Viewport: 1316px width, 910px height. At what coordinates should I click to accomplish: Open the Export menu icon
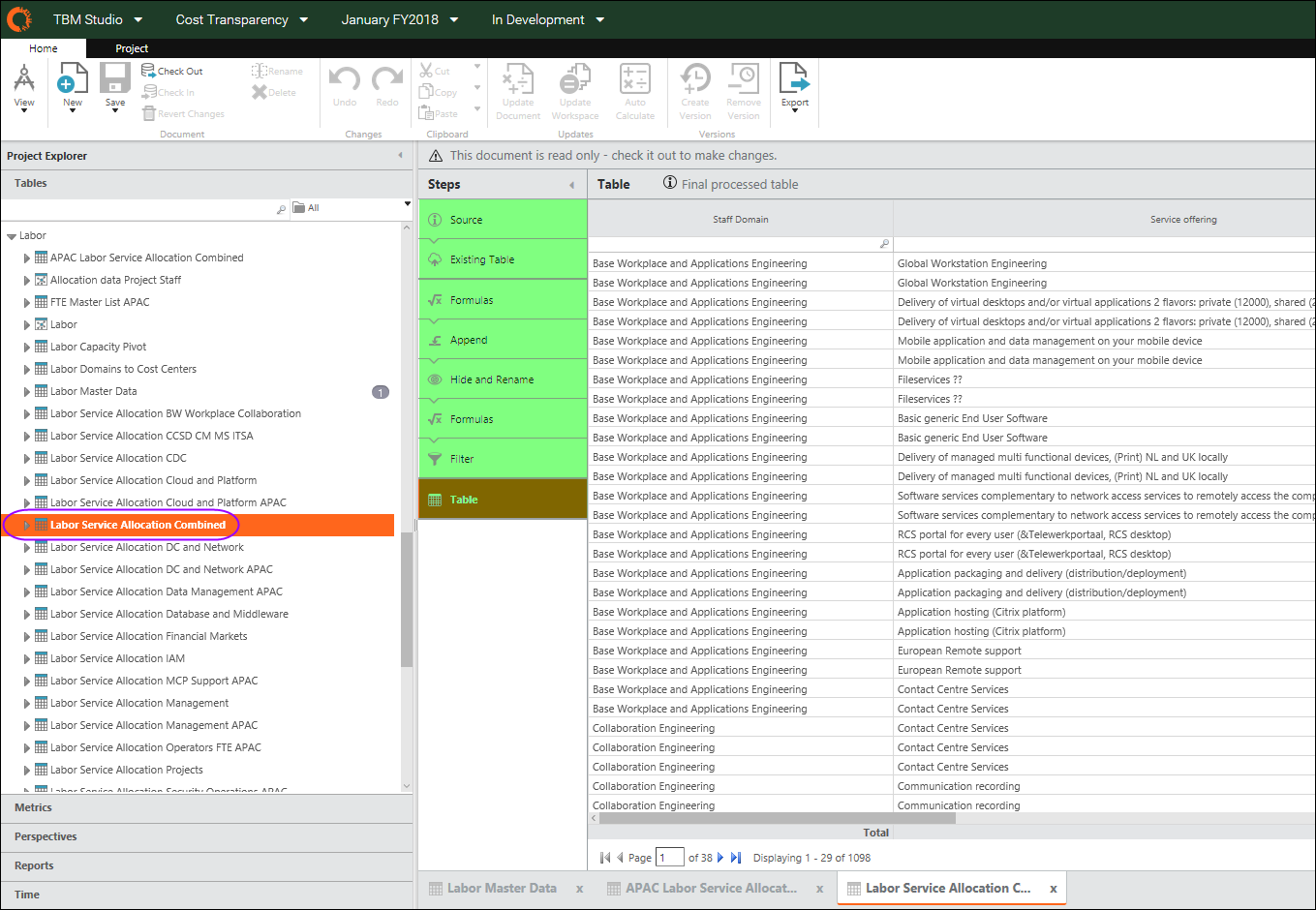(795, 79)
